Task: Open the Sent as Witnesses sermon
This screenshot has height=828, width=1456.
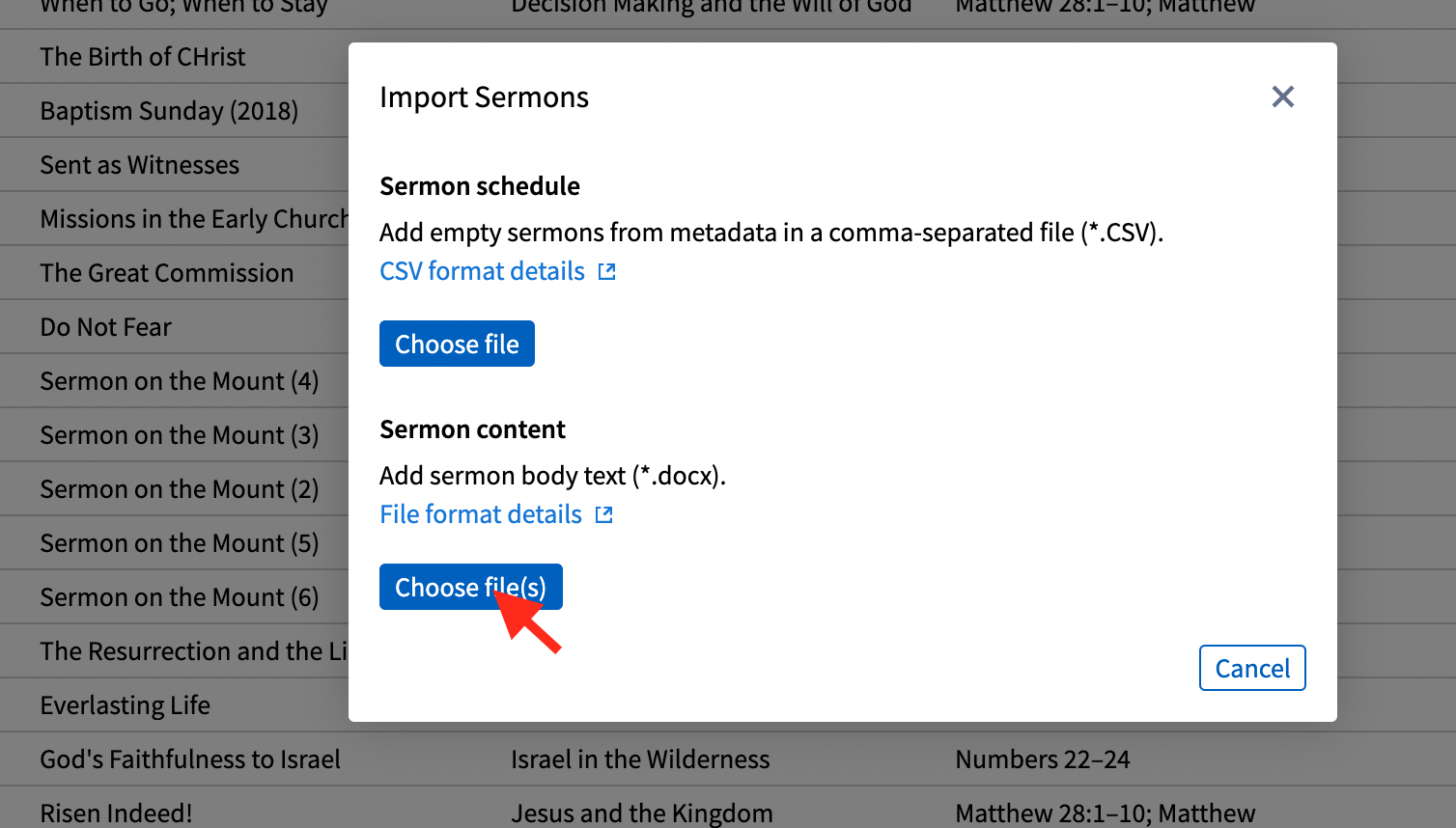Action: 140,165
